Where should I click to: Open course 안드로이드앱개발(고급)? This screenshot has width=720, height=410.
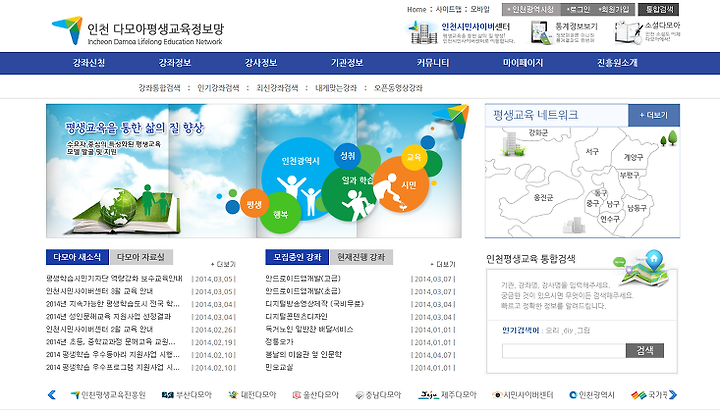click(x=303, y=278)
